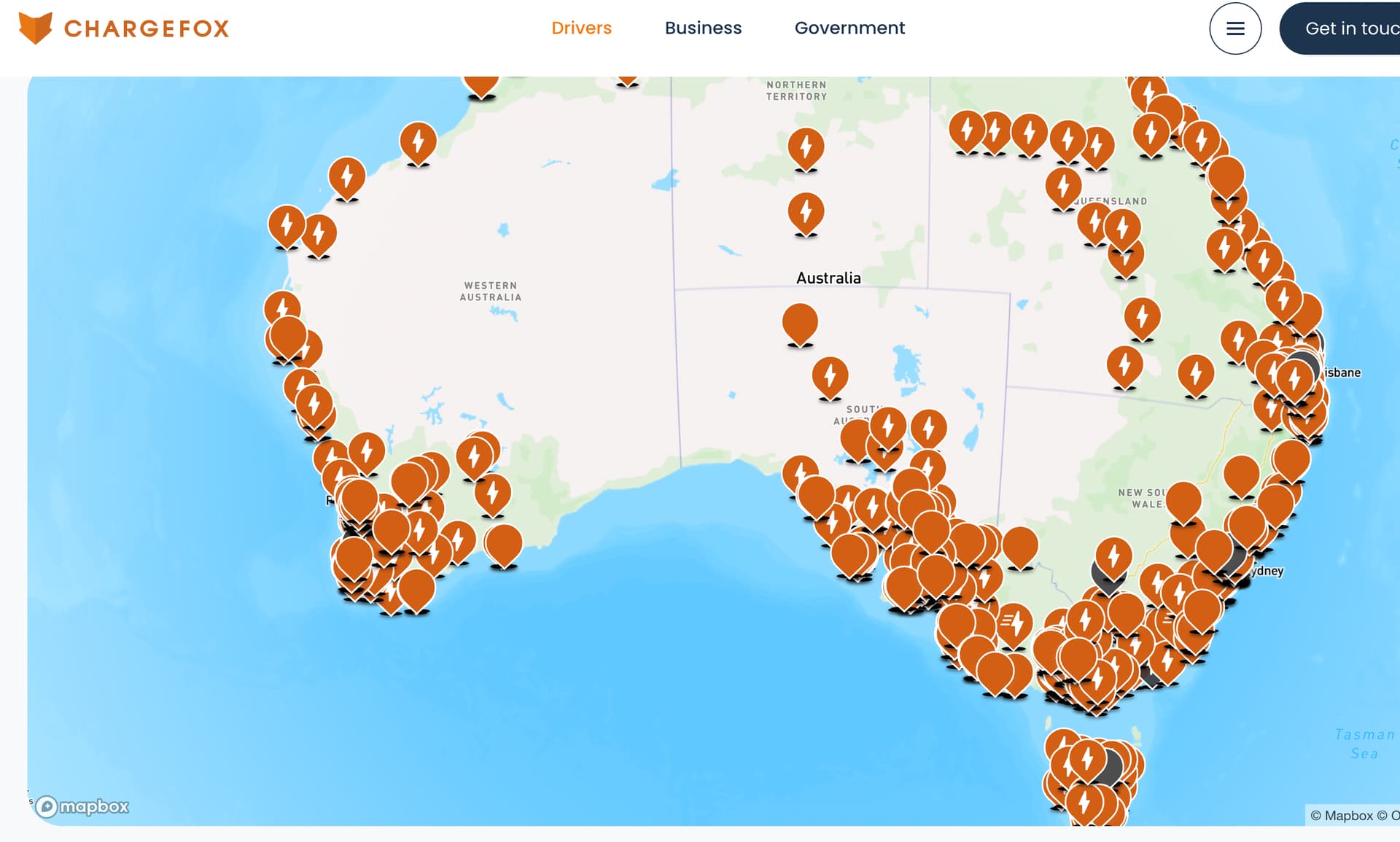Click the Chargefox fox logo icon
The width and height of the screenshot is (1400, 842).
tap(35, 28)
